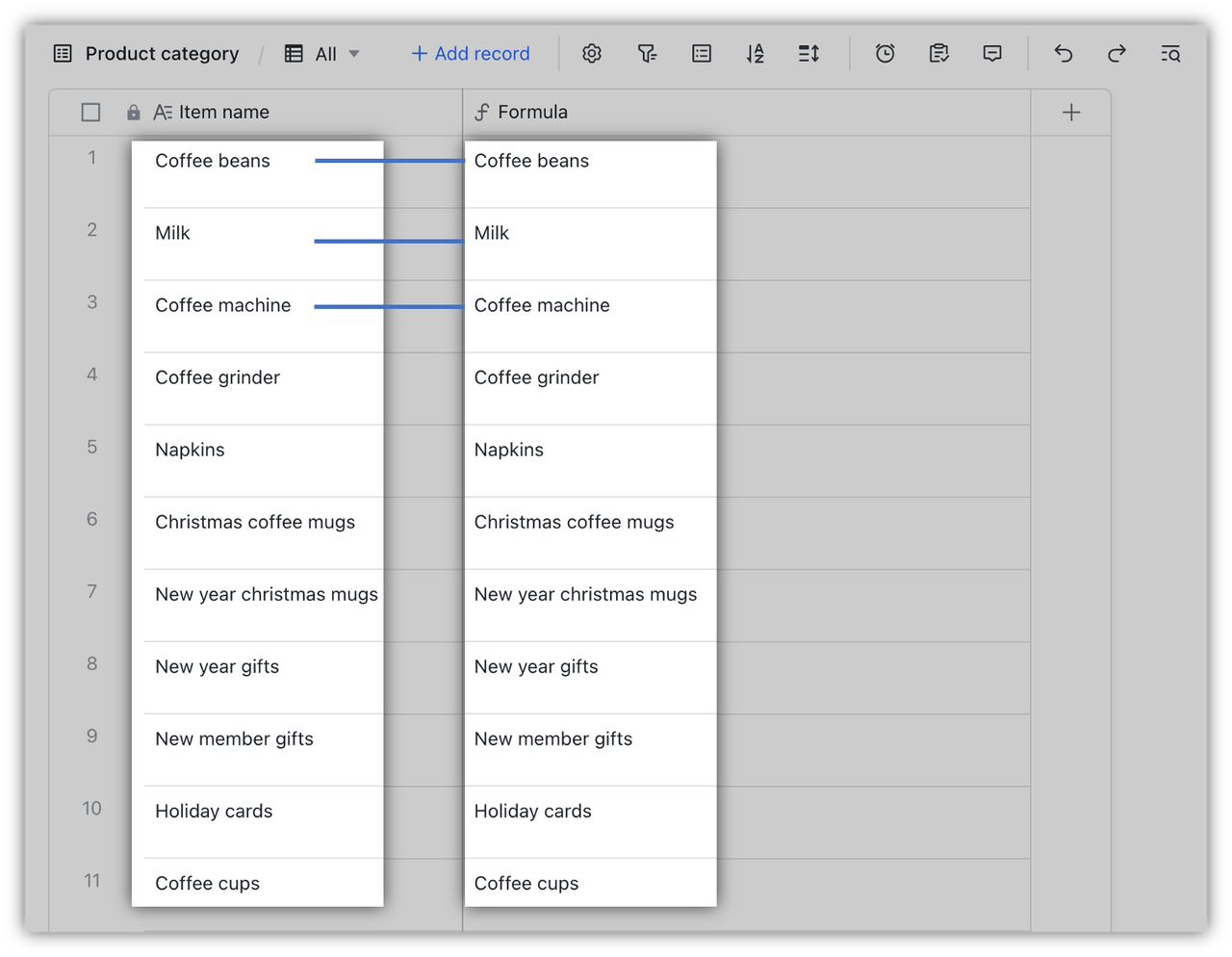The width and height of the screenshot is (1232, 957).
Task: Open the filter records tool
Action: (647, 54)
